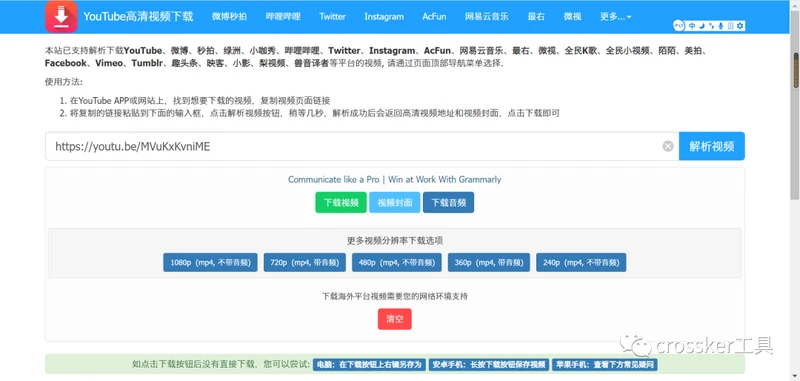The image size is (800, 381).
Task: Start voice input with microphone icon
Action: [721, 26]
